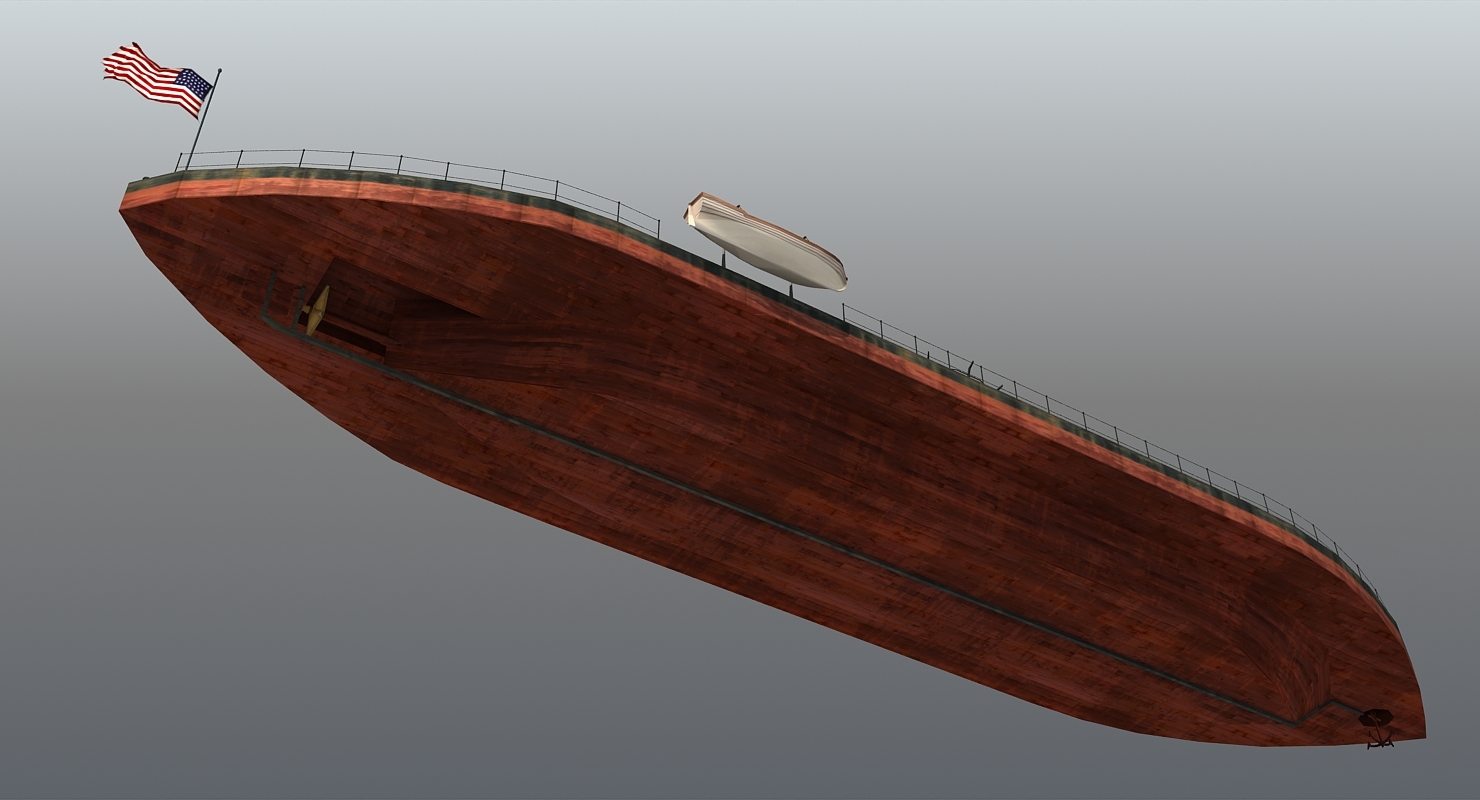Select the dark hawse plate around the anchor

[x=1376, y=718]
